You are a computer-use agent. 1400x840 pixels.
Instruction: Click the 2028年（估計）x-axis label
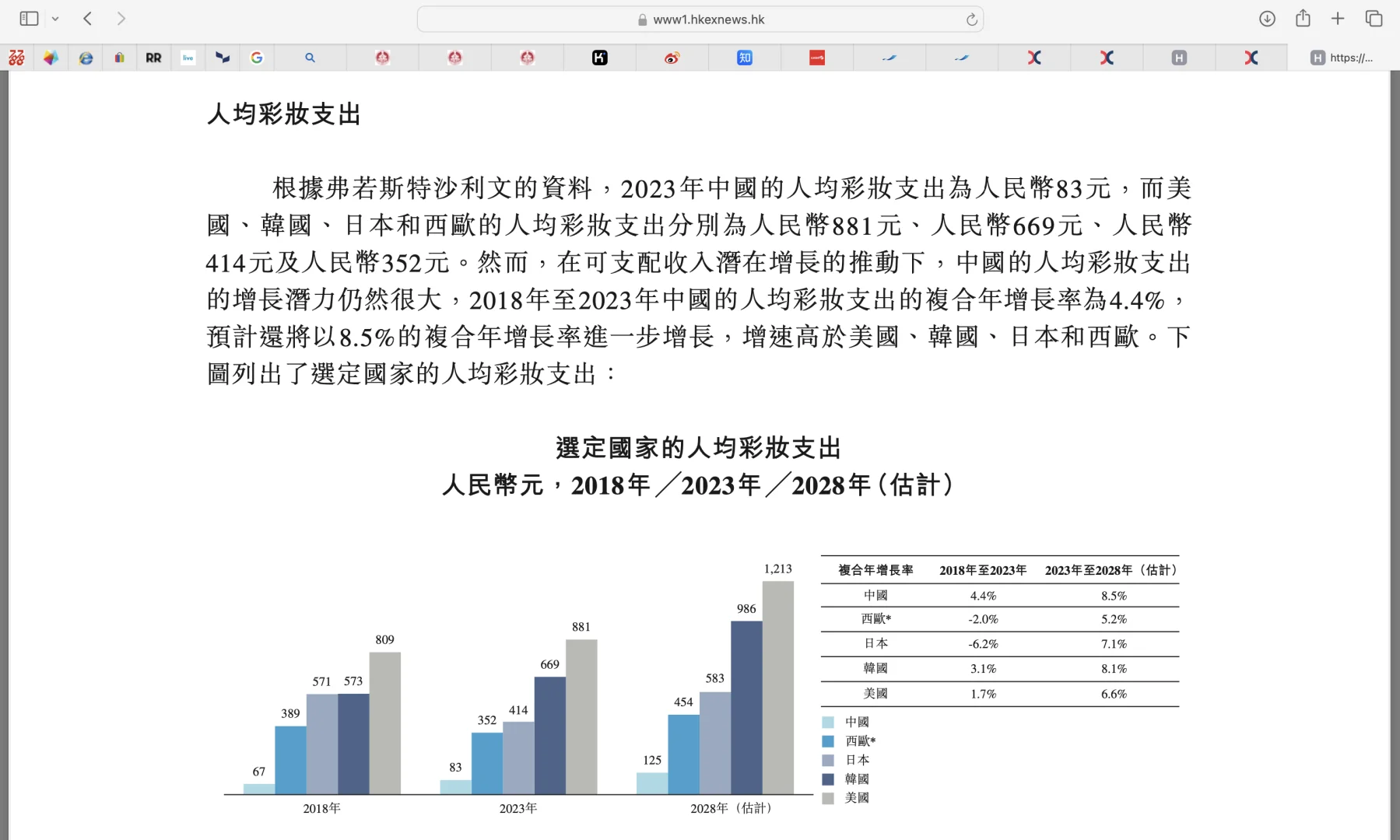click(x=731, y=808)
